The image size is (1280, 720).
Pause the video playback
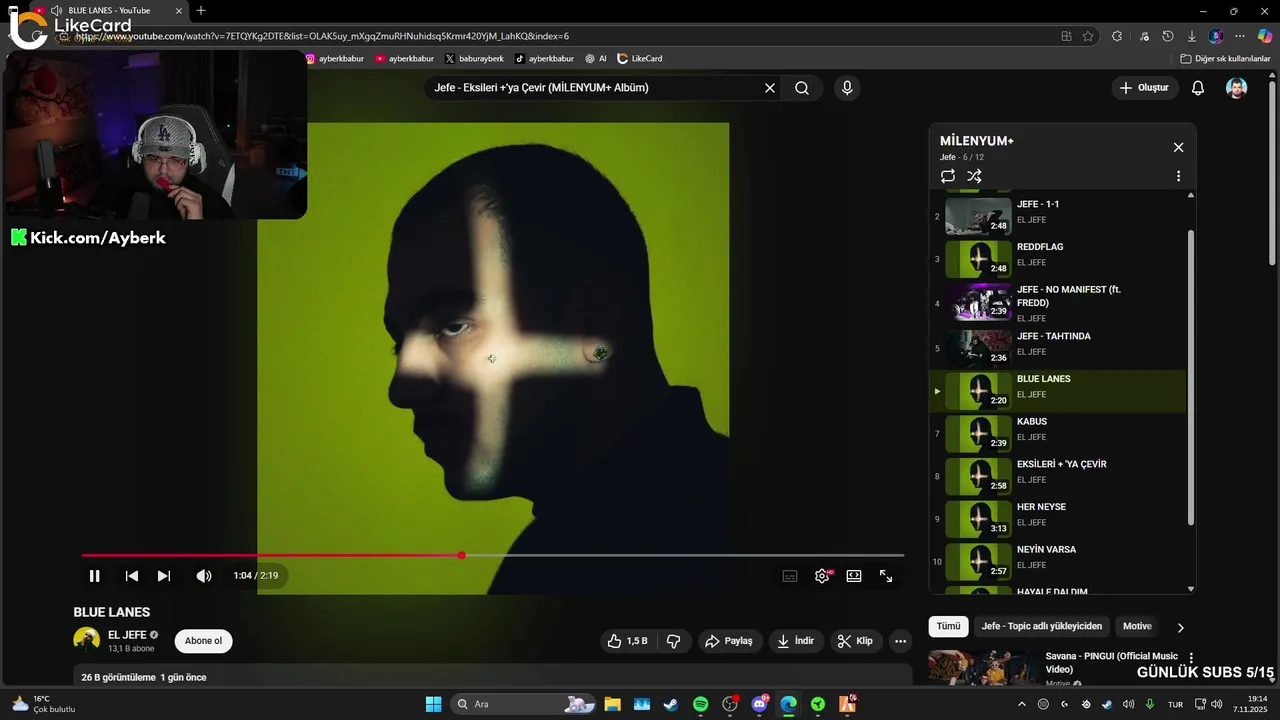[94, 576]
